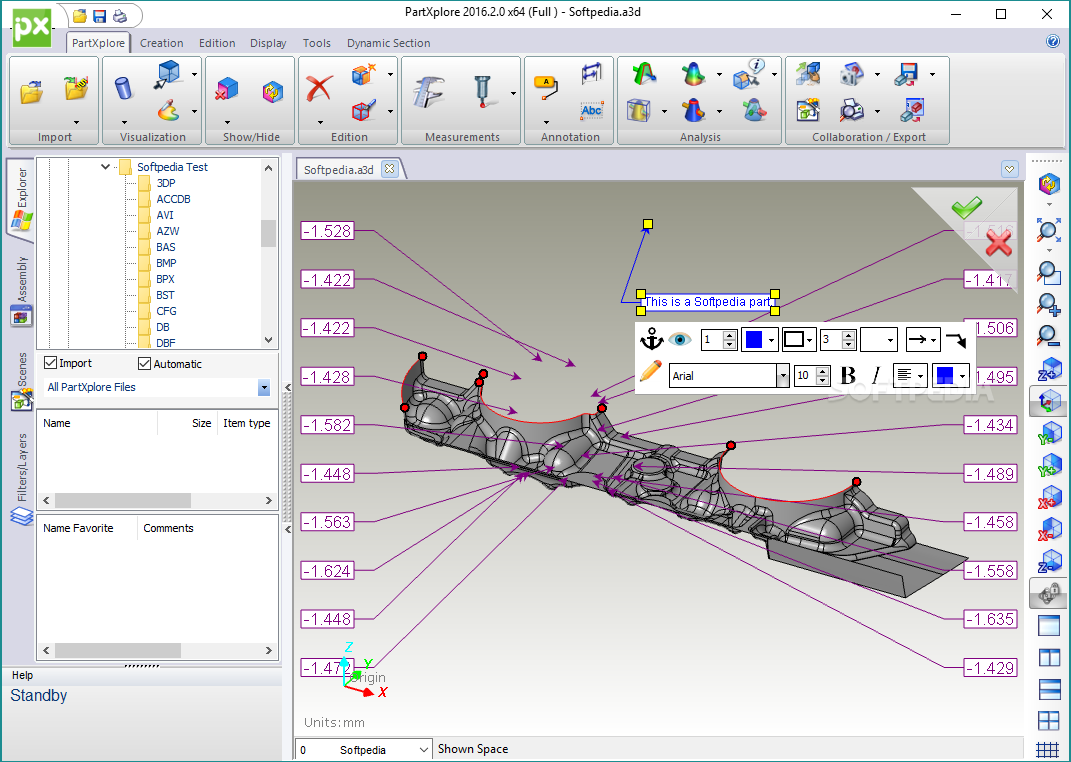The image size is (1071, 762).
Task: Open the text color swatch picker
Action: pos(951,376)
